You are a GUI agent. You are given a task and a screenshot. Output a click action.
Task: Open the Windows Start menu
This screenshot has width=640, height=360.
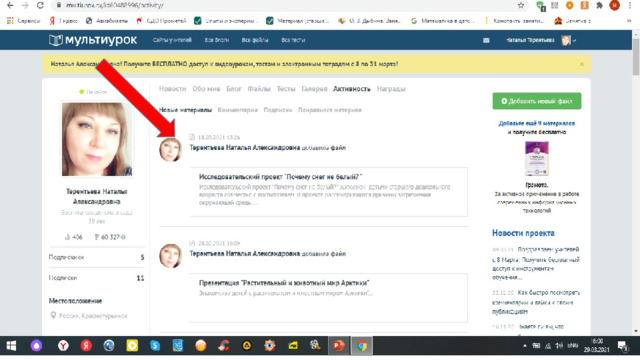(11, 346)
